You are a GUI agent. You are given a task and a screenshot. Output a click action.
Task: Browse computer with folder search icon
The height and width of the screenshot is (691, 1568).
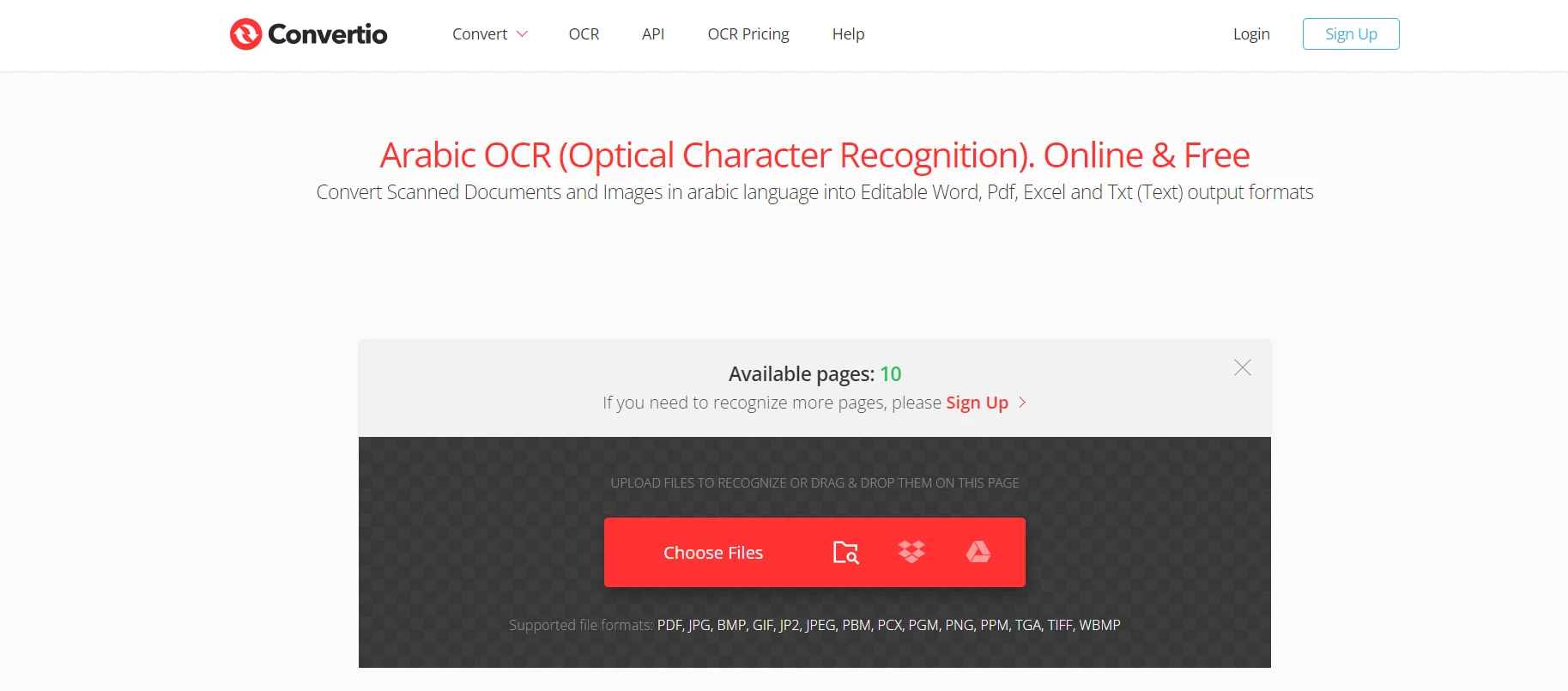845,553
